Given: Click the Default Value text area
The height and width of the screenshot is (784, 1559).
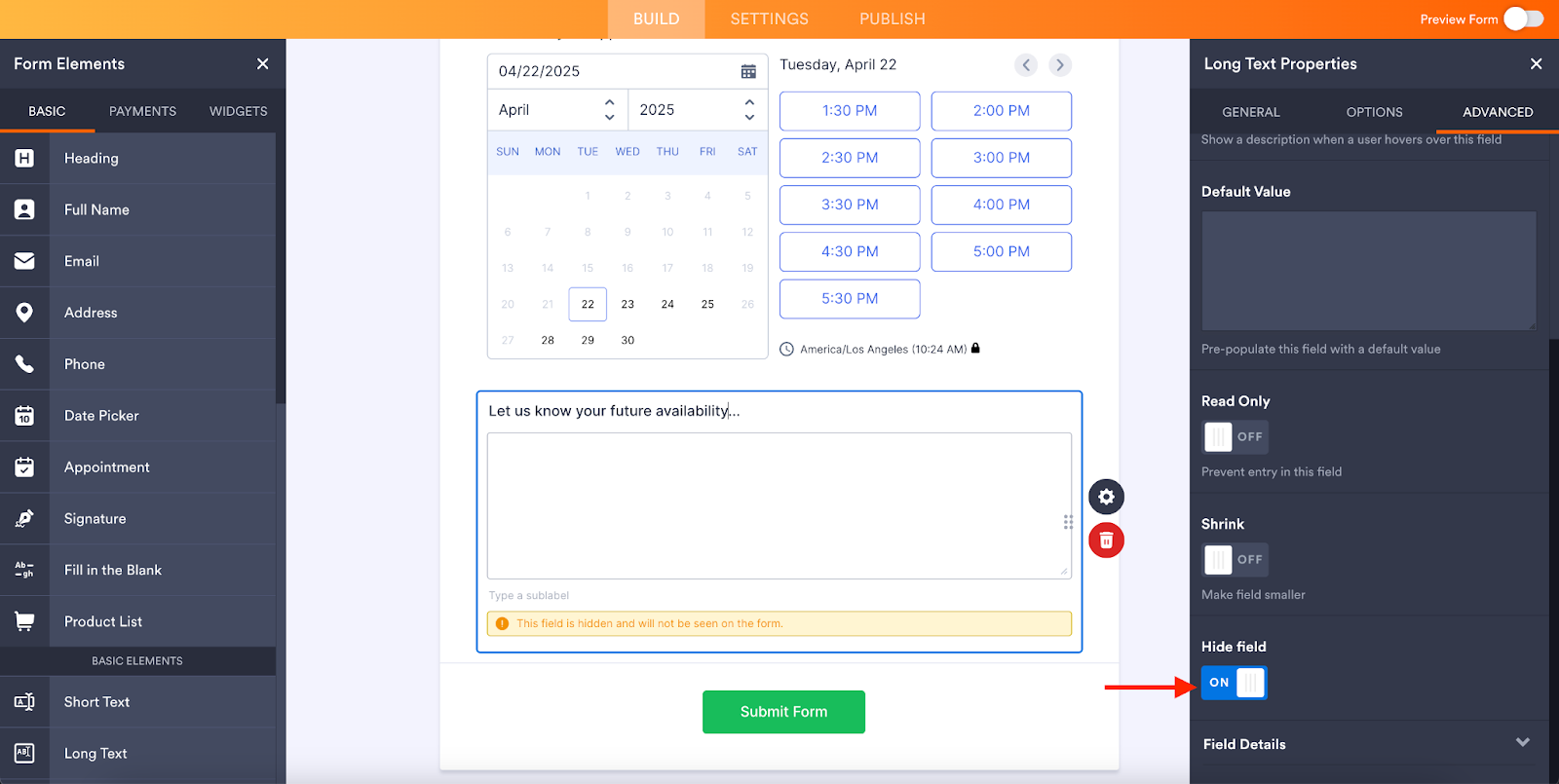Looking at the screenshot, I should pos(1368,271).
